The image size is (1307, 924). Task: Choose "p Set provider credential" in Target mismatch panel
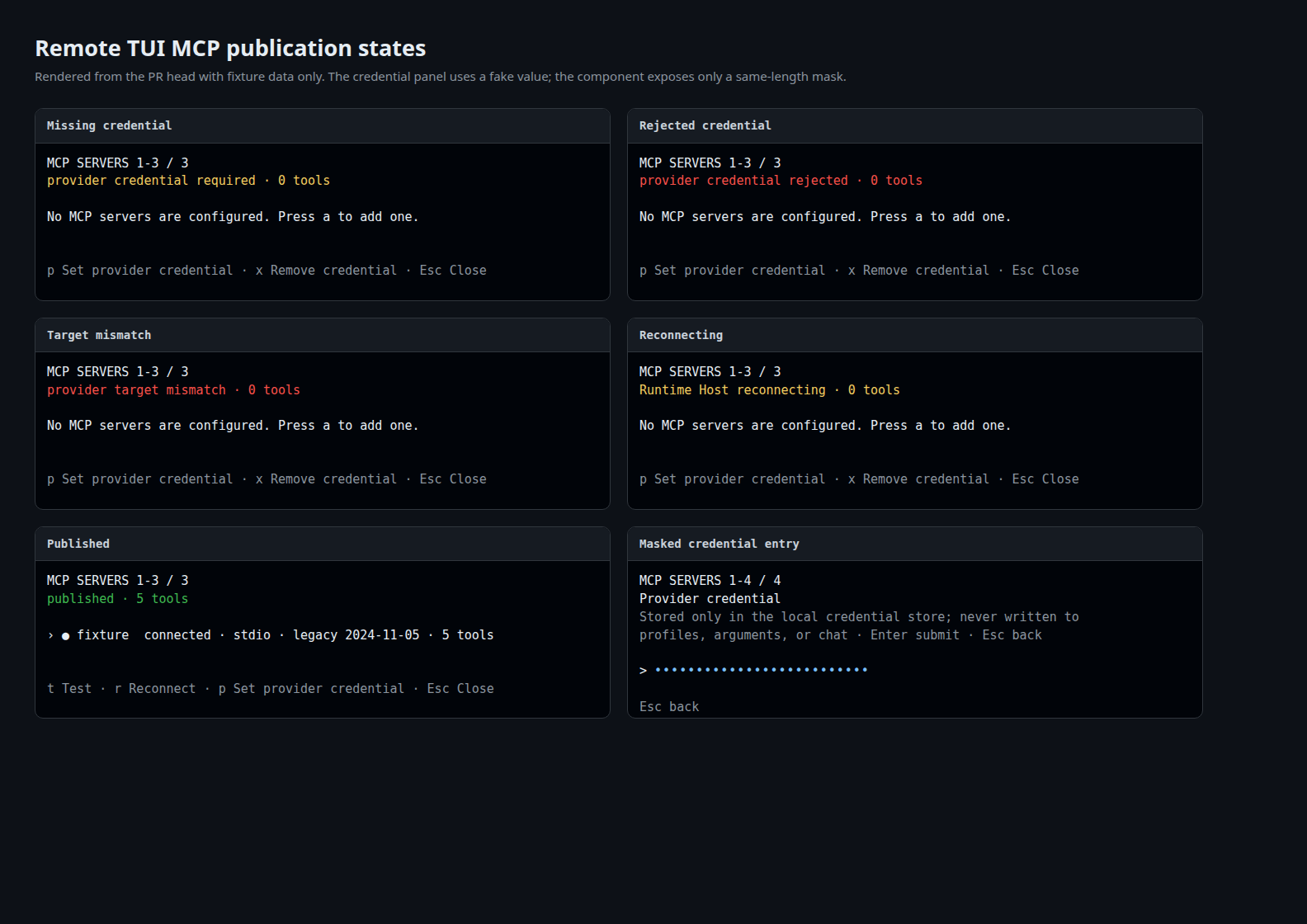(140, 479)
